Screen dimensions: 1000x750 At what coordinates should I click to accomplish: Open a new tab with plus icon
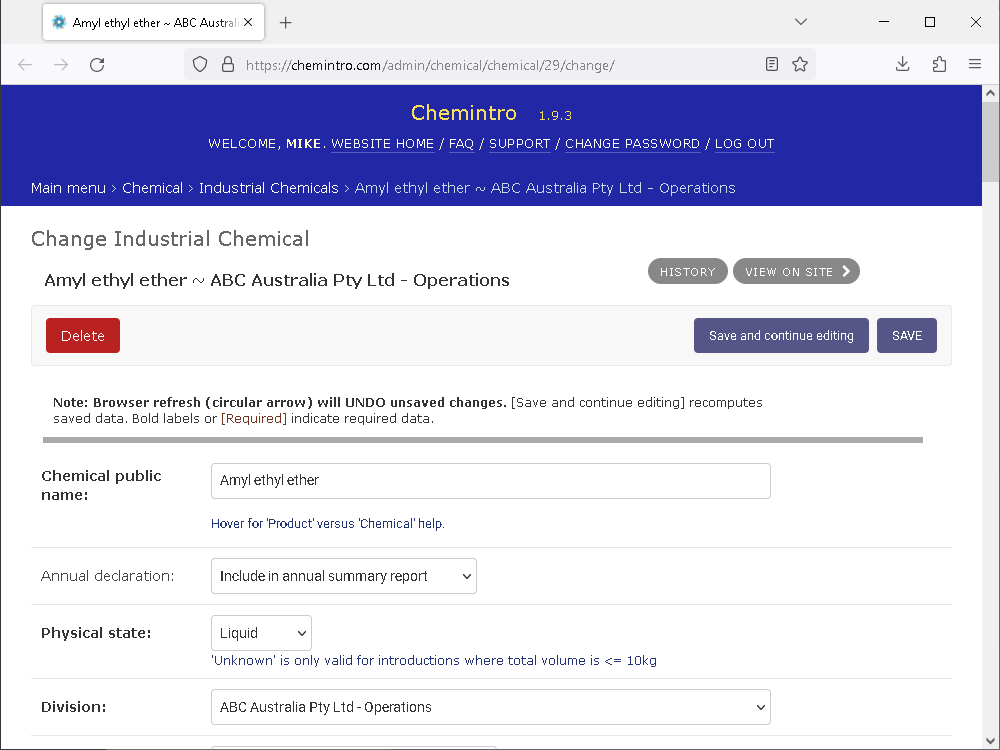tap(286, 23)
